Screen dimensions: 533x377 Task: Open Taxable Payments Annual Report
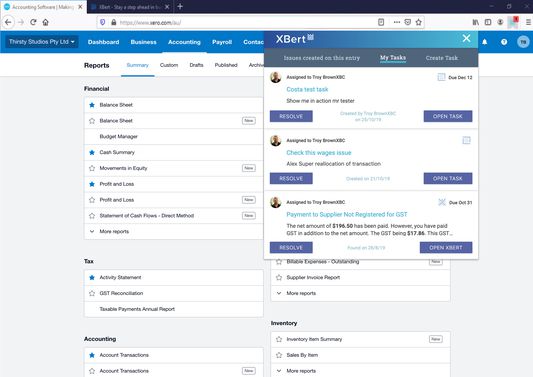point(137,309)
